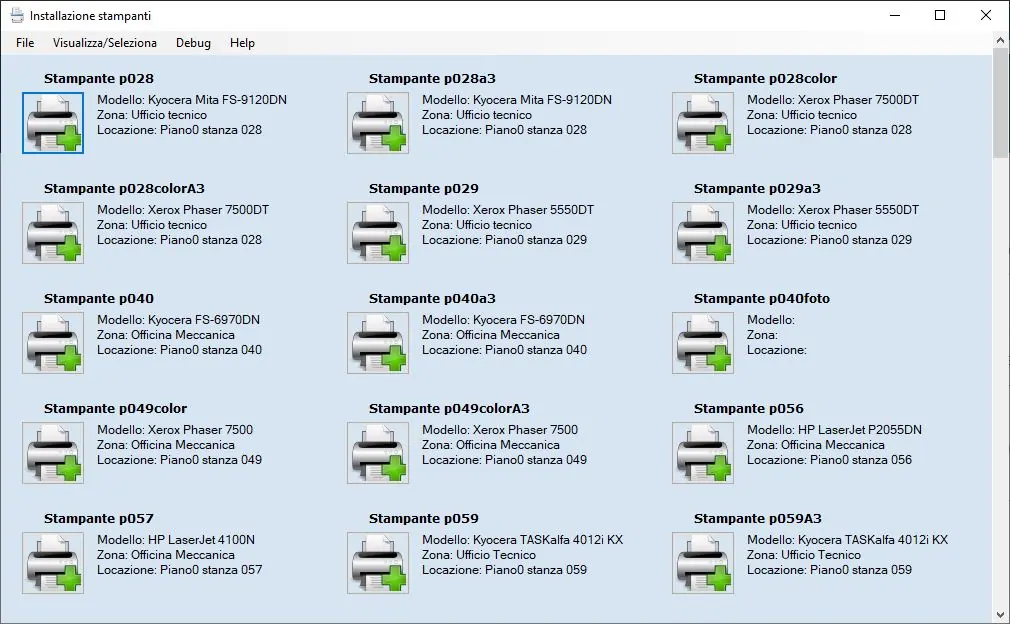Click the scrollbar up arrow
The width and height of the screenshot is (1010, 624).
pos(1000,40)
